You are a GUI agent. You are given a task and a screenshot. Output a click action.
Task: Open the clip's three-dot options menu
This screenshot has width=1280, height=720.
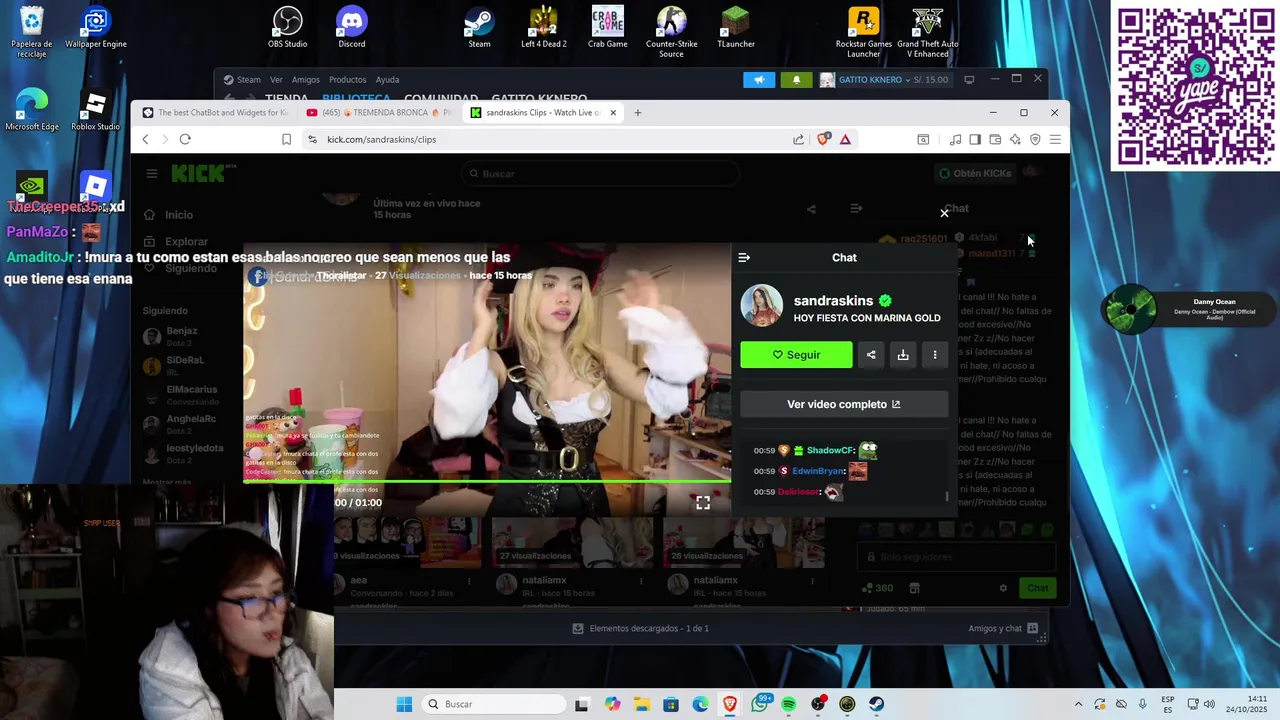935,355
